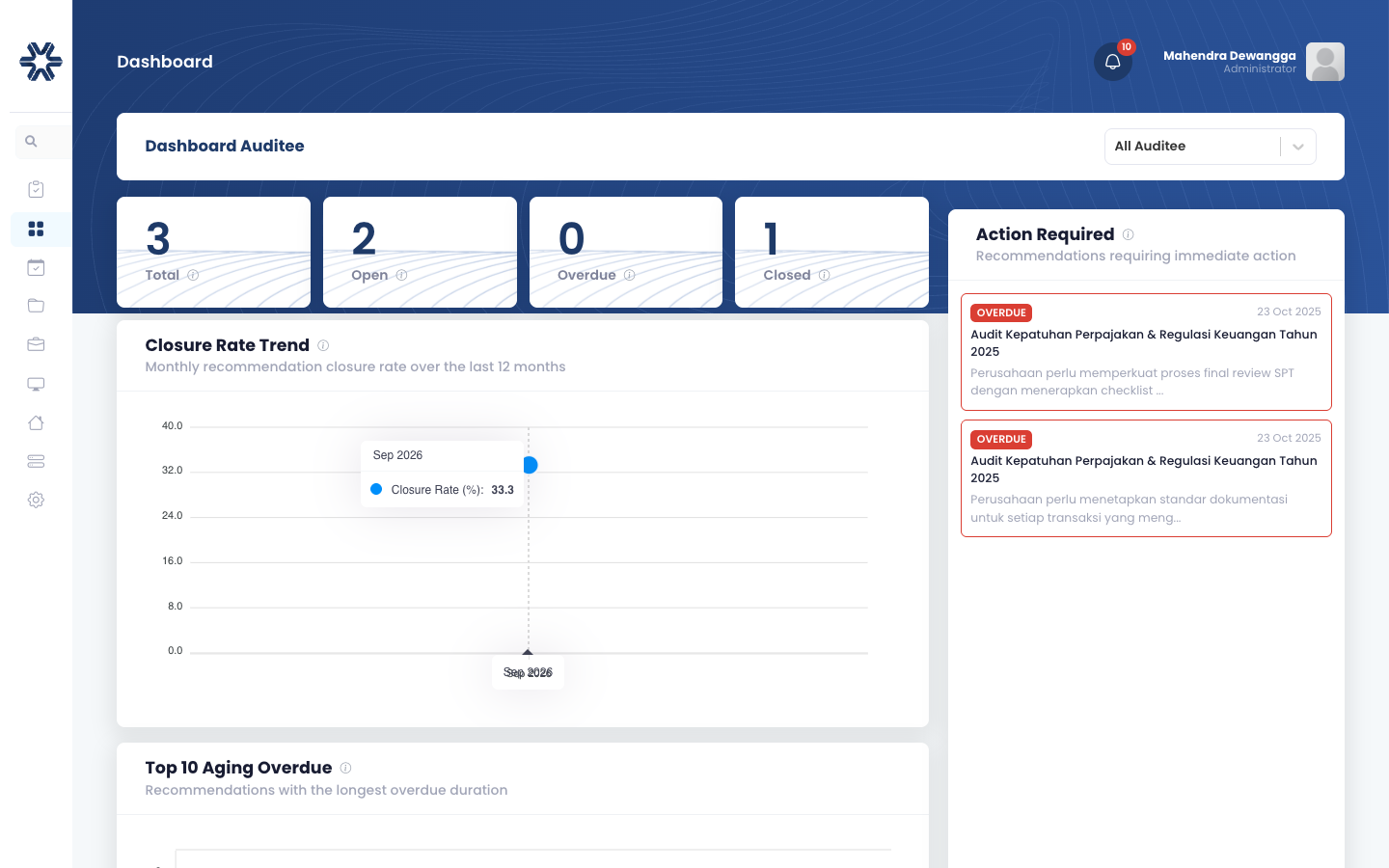Click the Top 10 Aging Overdue title
Screen dimensions: 1389x868
point(238,768)
